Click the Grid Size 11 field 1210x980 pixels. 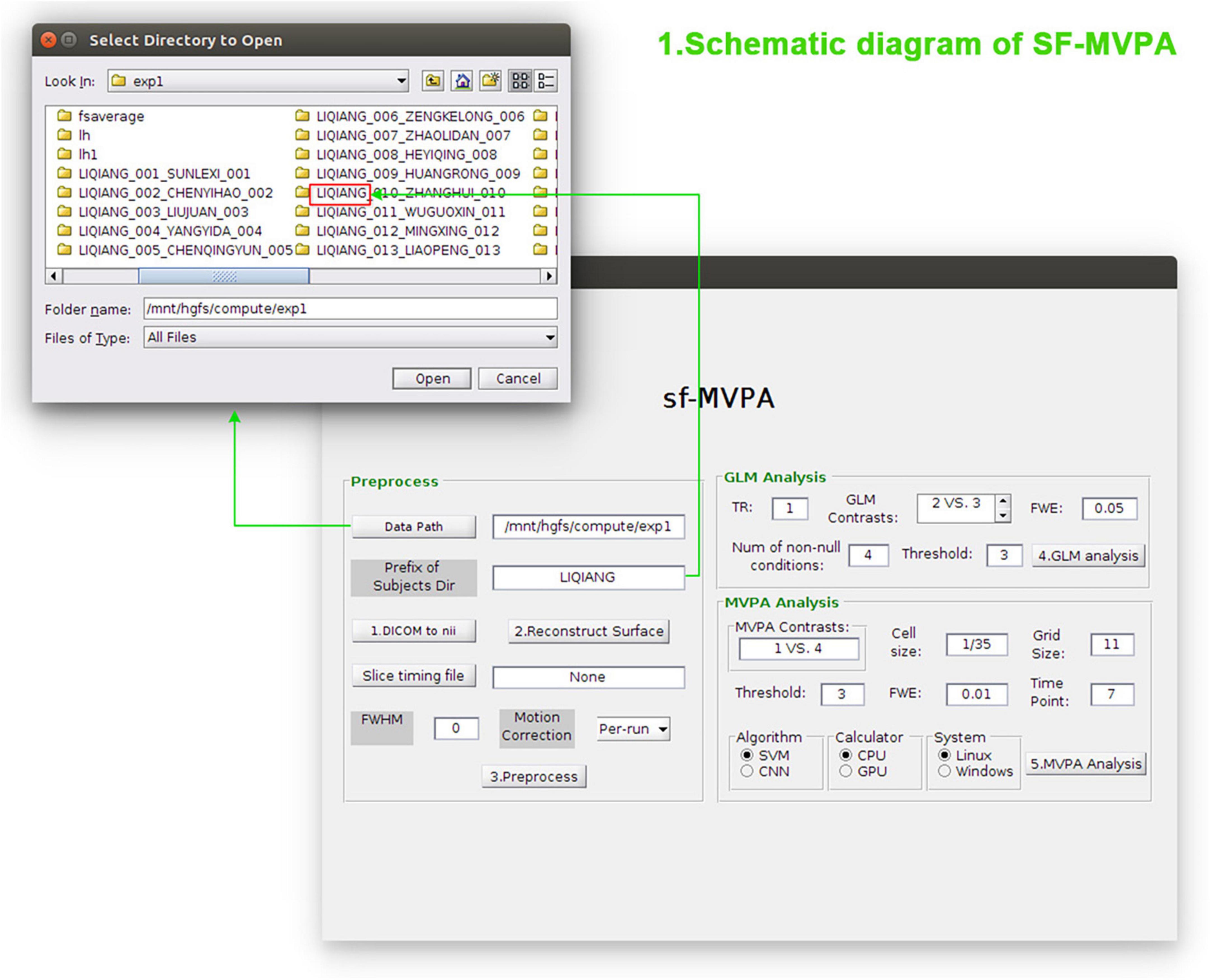pyautogui.click(x=1112, y=644)
